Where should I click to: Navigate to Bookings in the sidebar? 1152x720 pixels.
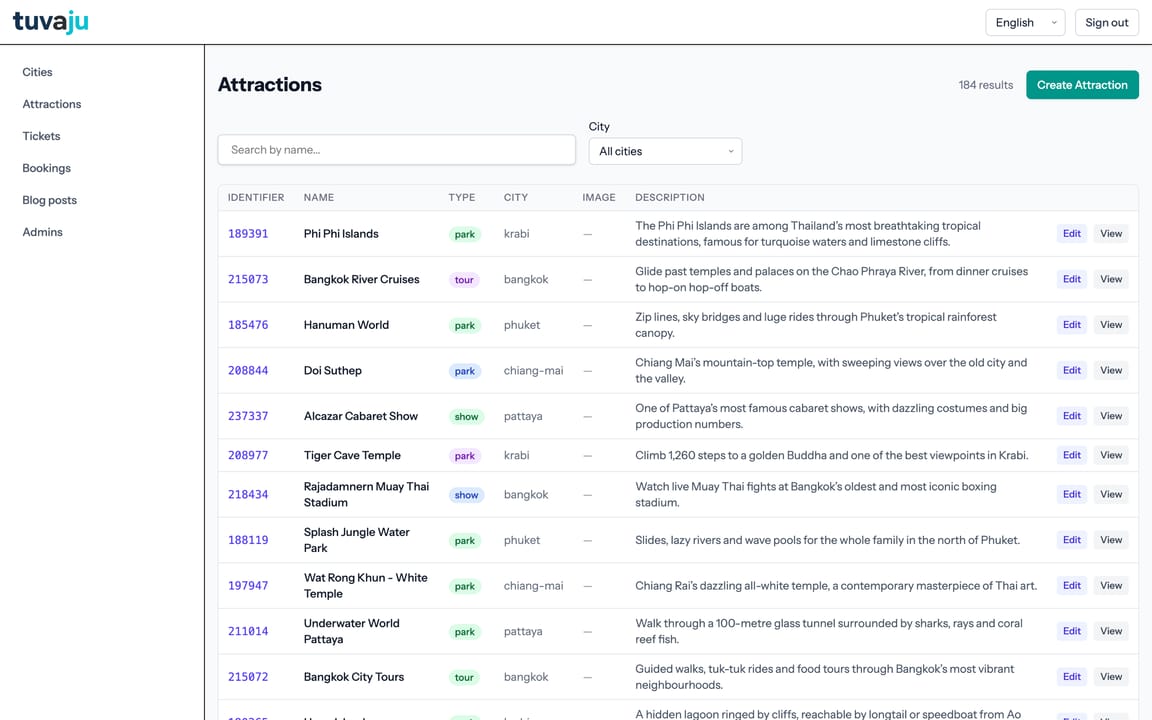46,168
